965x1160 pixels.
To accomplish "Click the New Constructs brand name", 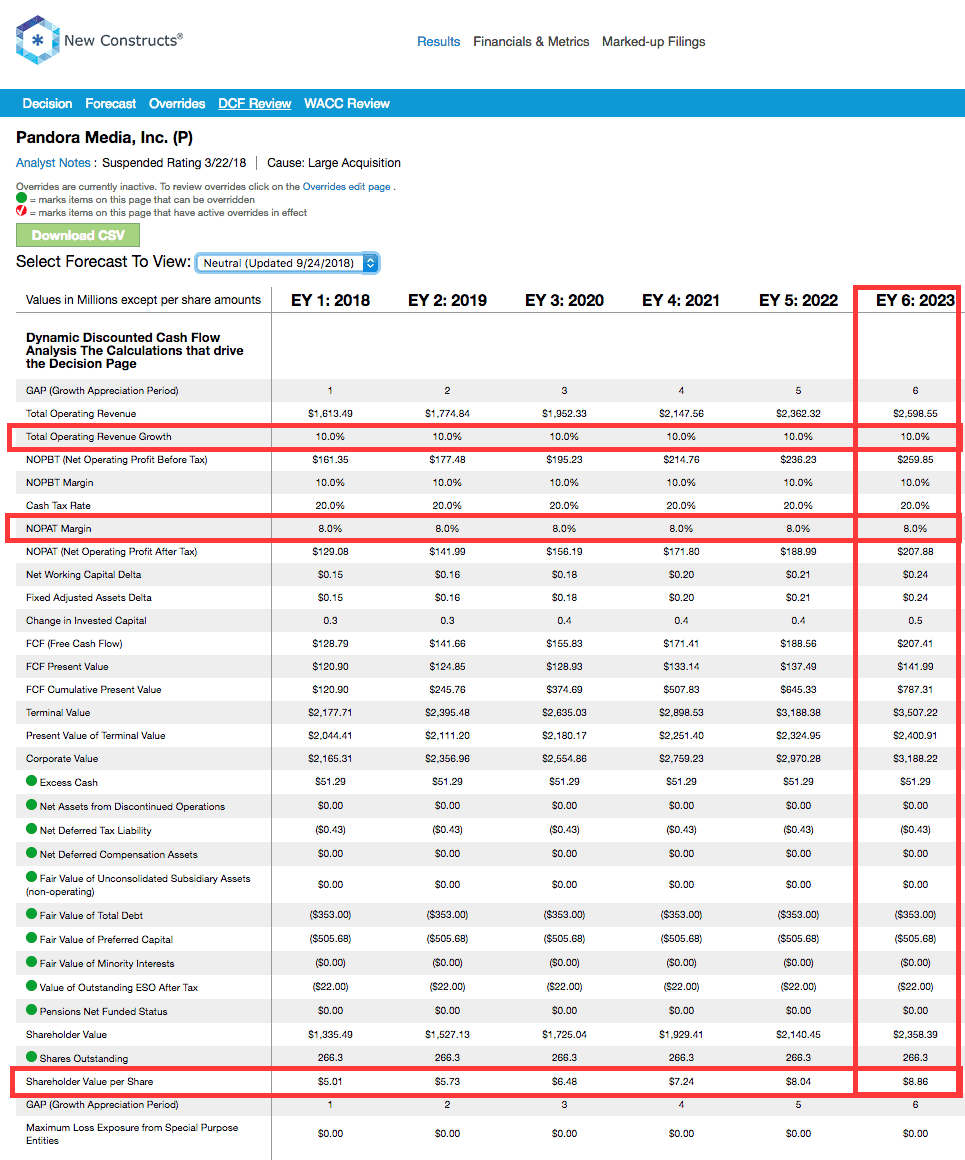I will (x=123, y=40).
